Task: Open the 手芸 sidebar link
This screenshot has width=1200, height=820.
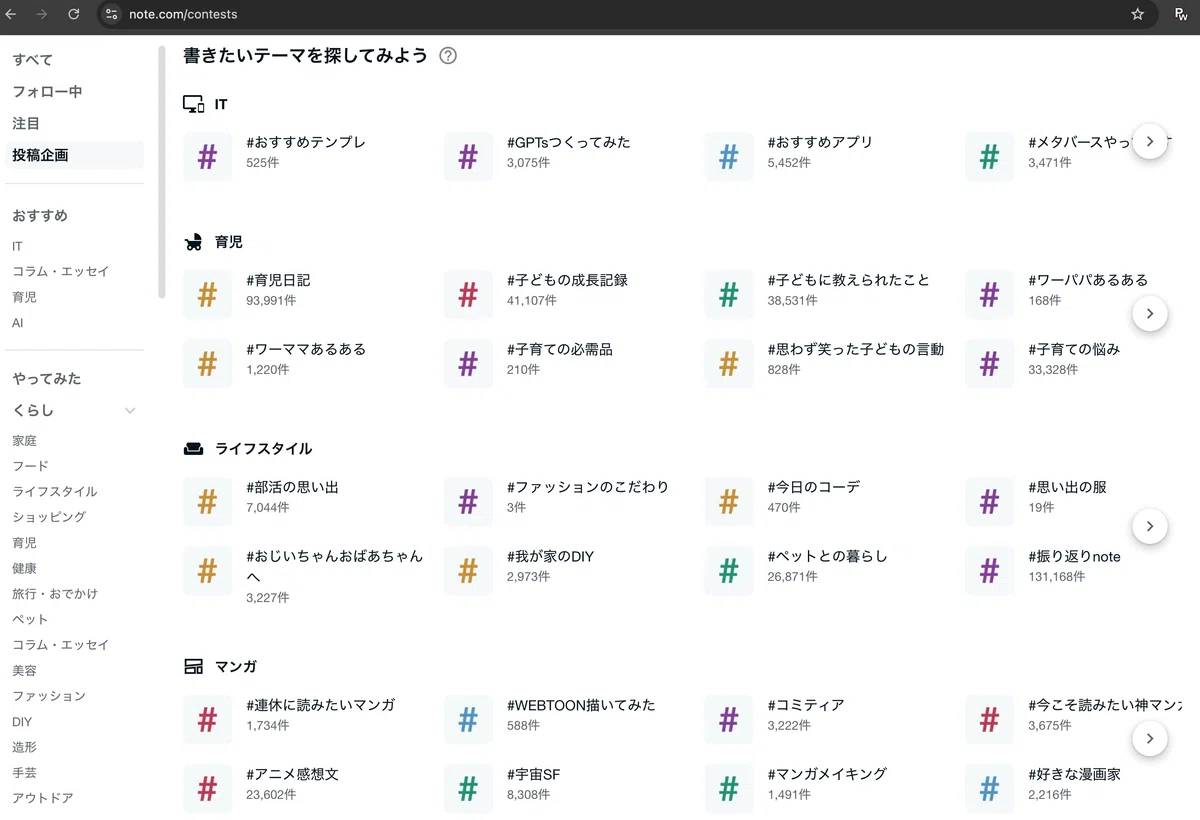Action: click(x=24, y=773)
